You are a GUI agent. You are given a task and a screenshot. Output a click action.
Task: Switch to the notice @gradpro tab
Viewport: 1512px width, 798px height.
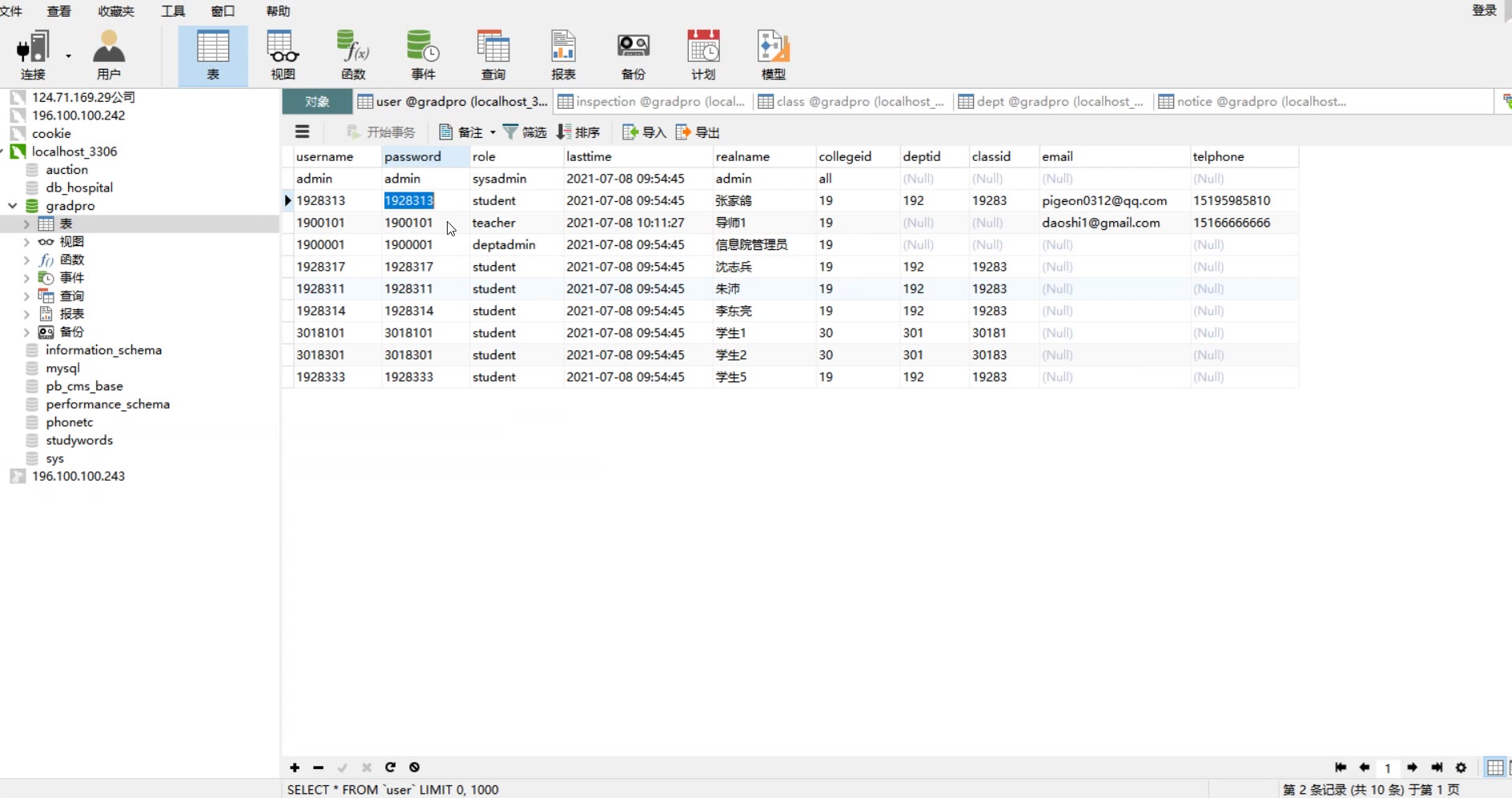pyautogui.click(x=1253, y=102)
